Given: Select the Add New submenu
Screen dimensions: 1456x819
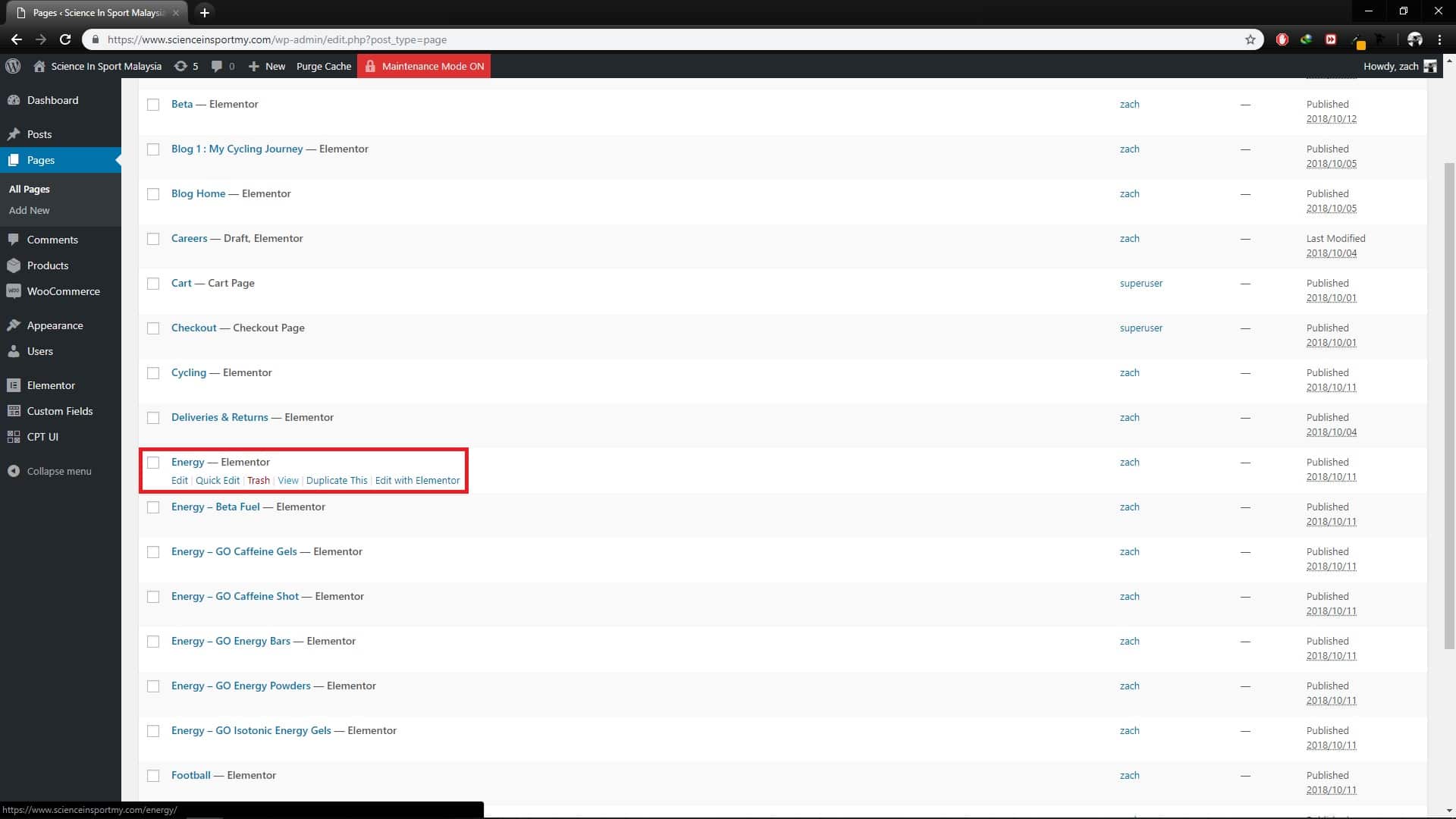Looking at the screenshot, I should click(x=30, y=210).
